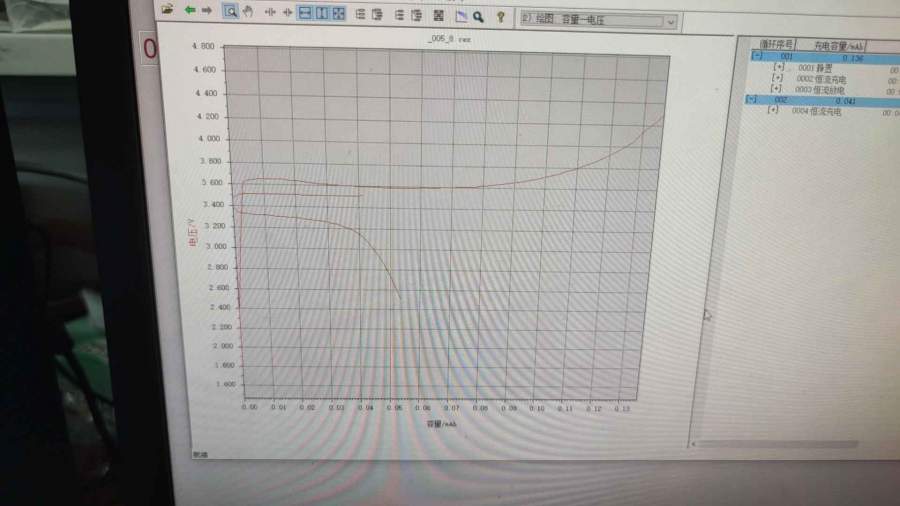Click the 4.800 voltage axis tick label
Screen dimensions: 900x506
[x=203, y=46]
